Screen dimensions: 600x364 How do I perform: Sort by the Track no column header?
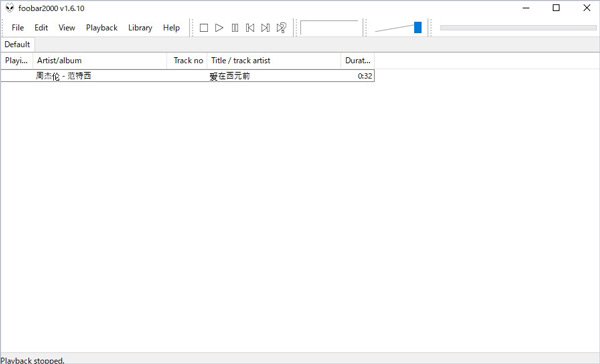click(187, 60)
